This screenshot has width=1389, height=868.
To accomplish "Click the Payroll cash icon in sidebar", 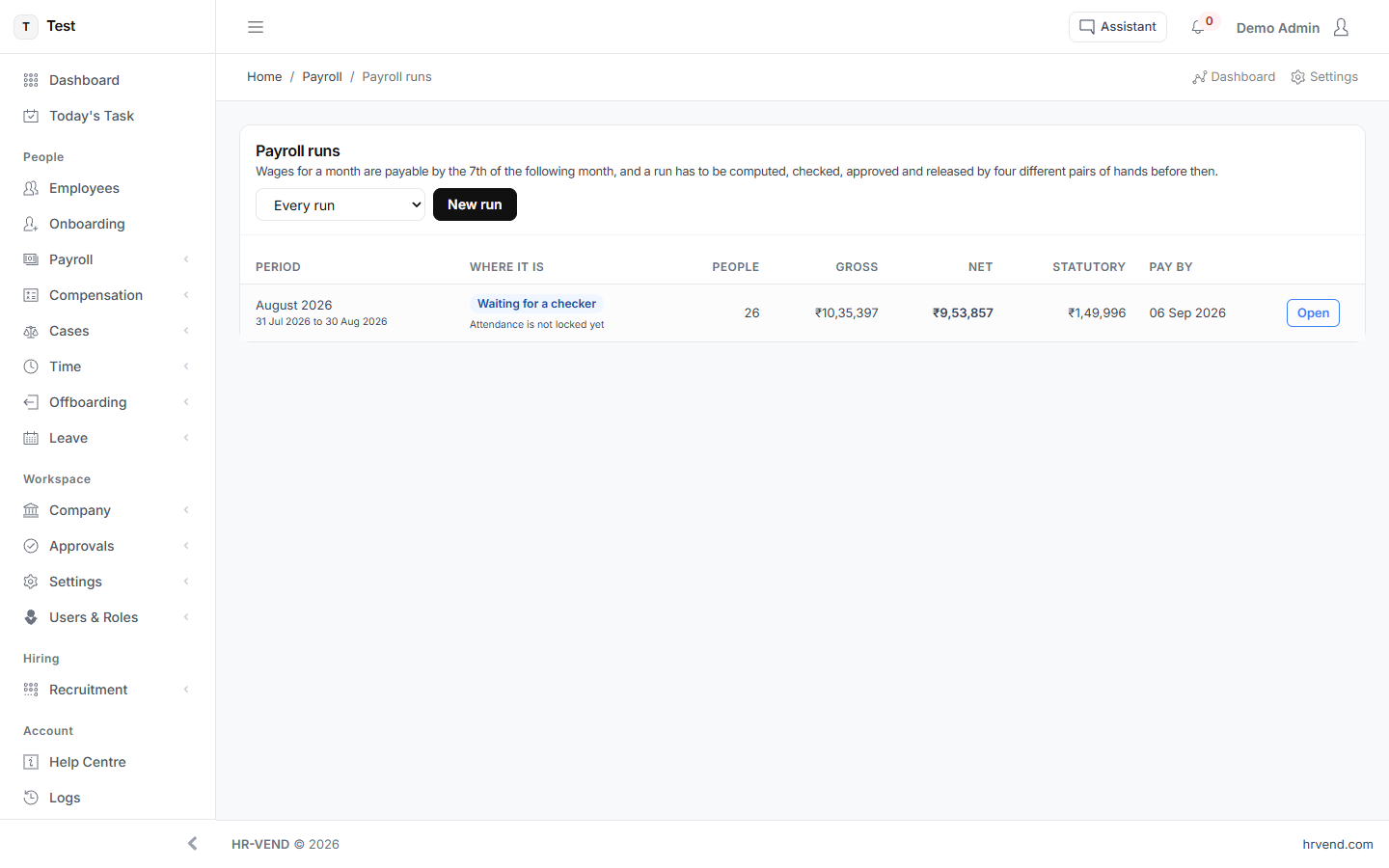I will [31, 259].
